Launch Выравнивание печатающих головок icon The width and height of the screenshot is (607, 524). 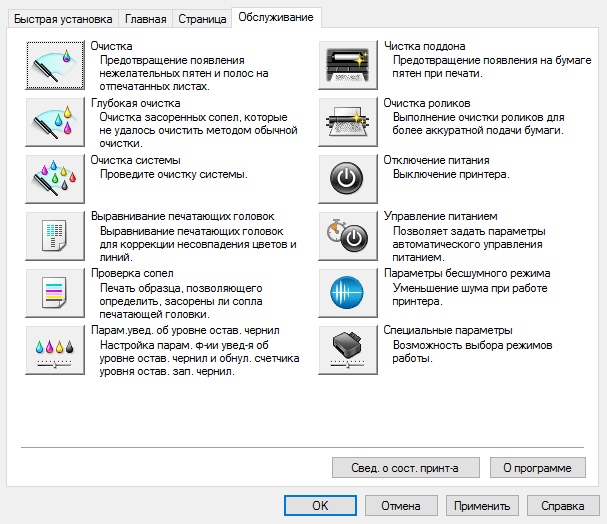(55, 236)
